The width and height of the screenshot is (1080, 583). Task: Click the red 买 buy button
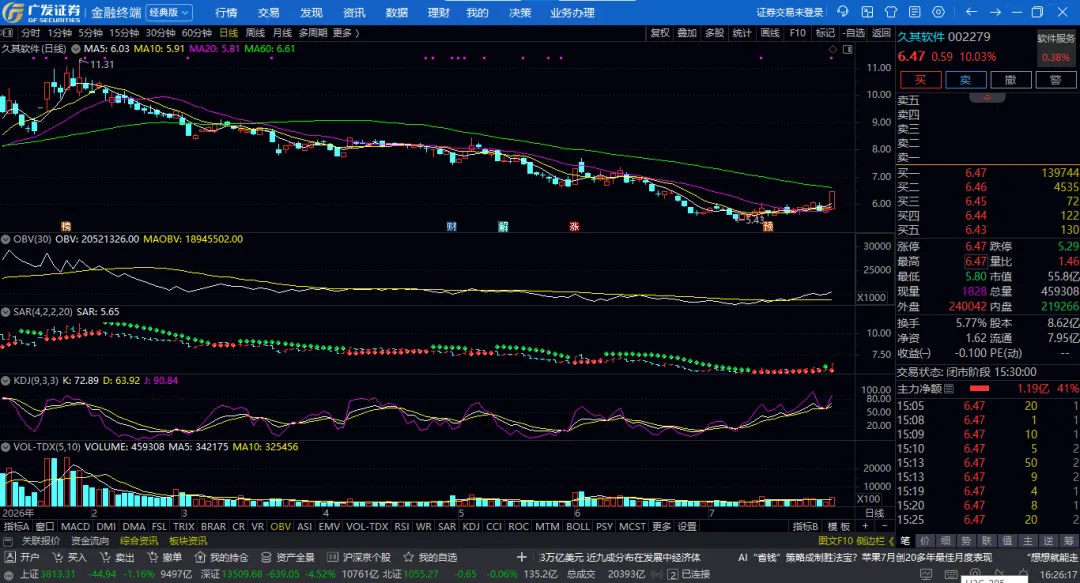click(920, 80)
